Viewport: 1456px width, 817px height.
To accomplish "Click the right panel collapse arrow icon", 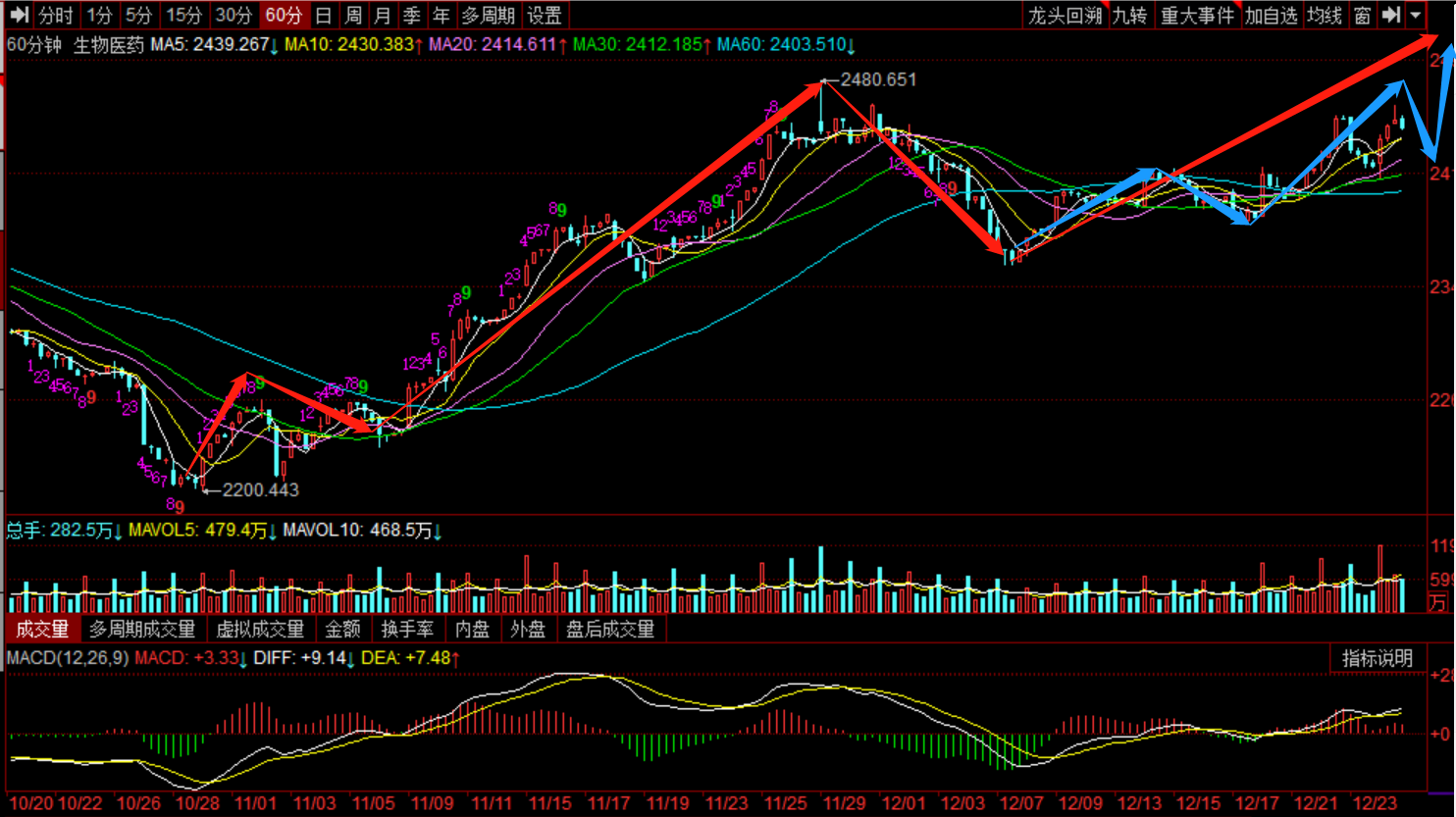I will pyautogui.click(x=1391, y=15).
